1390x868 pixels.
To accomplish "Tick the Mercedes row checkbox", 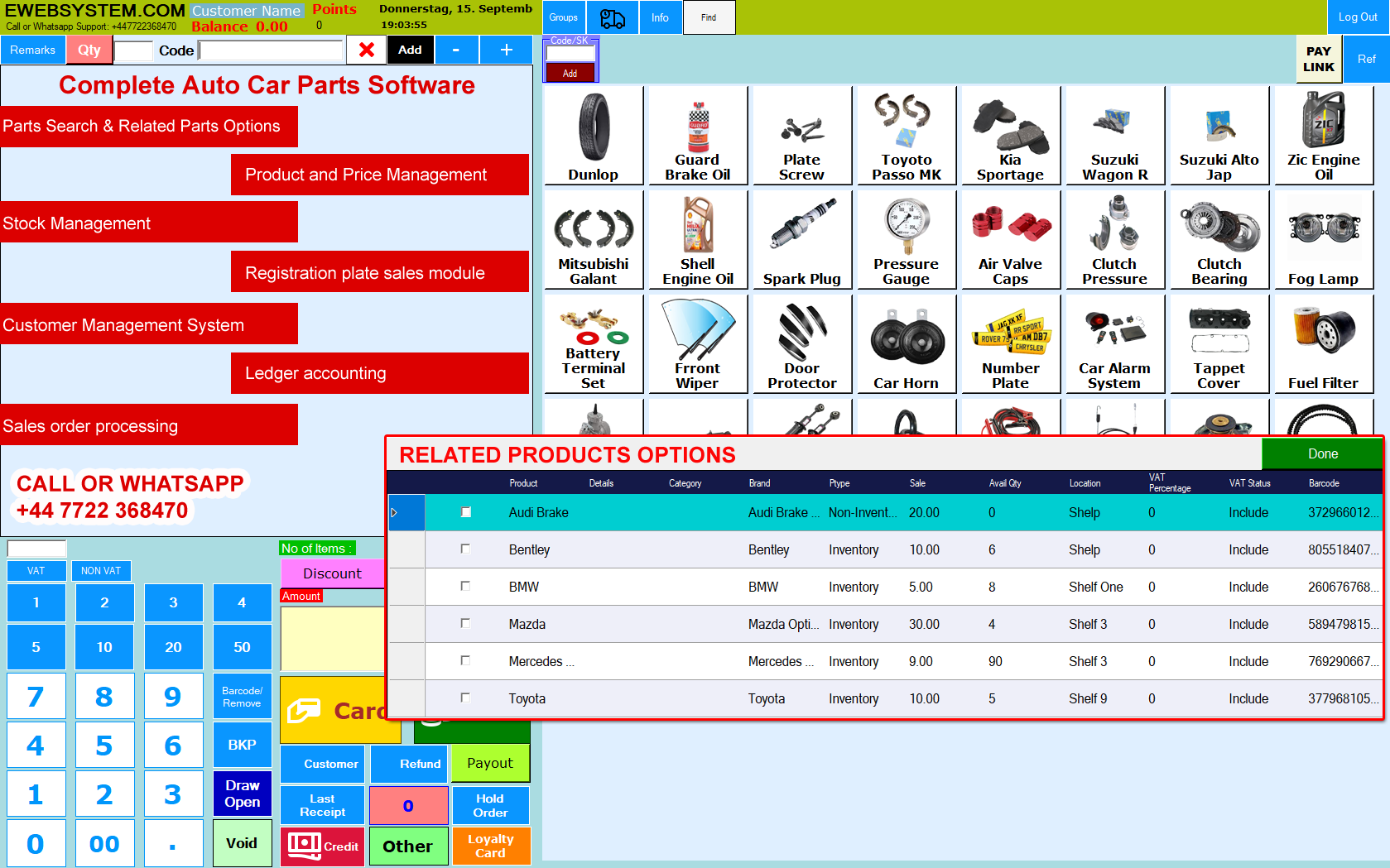I will pyautogui.click(x=465, y=660).
